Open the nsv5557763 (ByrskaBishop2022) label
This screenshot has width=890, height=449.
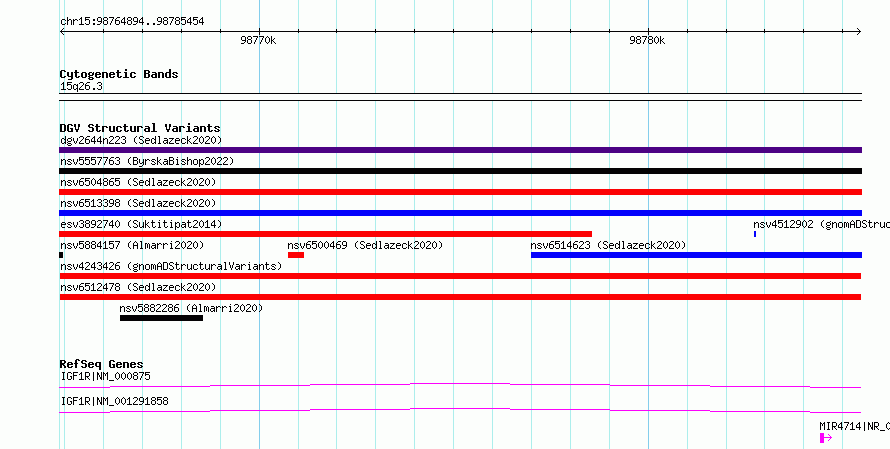[x=147, y=161]
